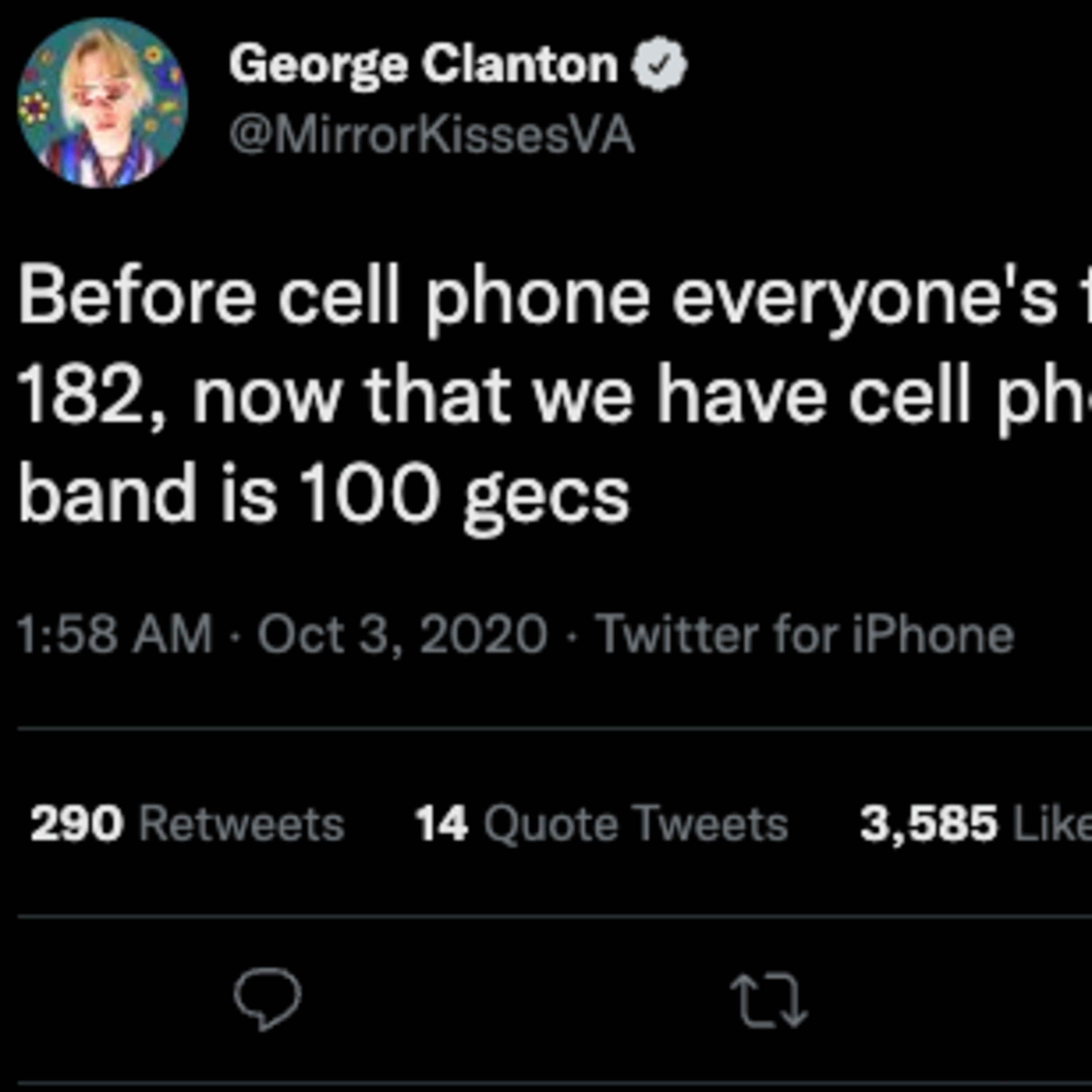Click the "band is" words in tweet
This screenshot has height=1092, width=1092.
[x=147, y=493]
